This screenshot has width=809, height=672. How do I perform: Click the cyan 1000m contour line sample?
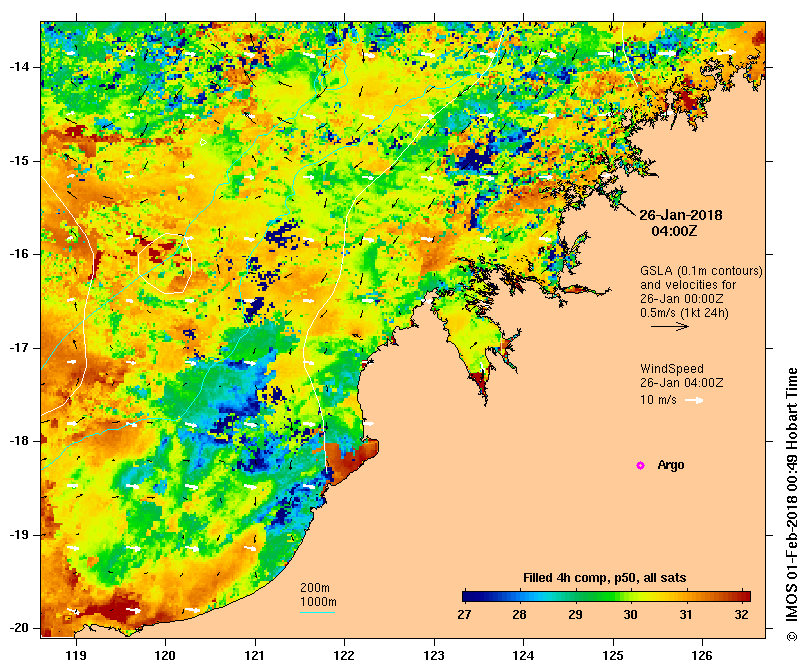(x=317, y=613)
